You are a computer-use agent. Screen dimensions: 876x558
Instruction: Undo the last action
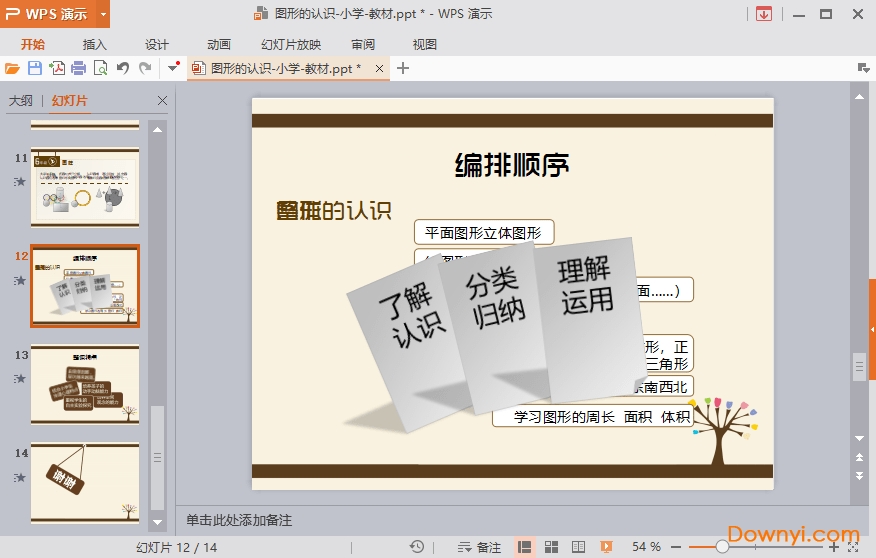coord(122,68)
